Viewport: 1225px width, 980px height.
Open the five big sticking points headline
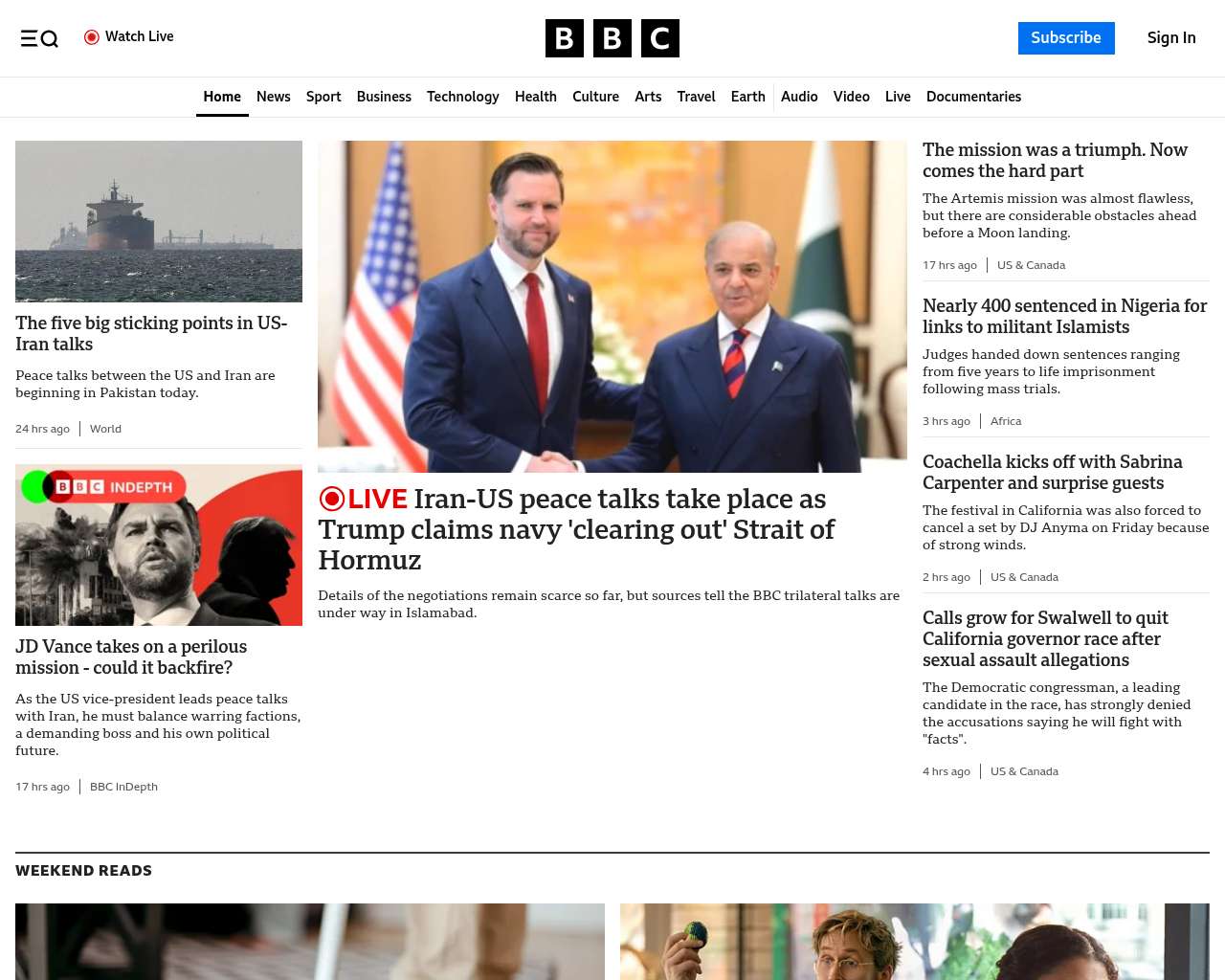click(151, 334)
